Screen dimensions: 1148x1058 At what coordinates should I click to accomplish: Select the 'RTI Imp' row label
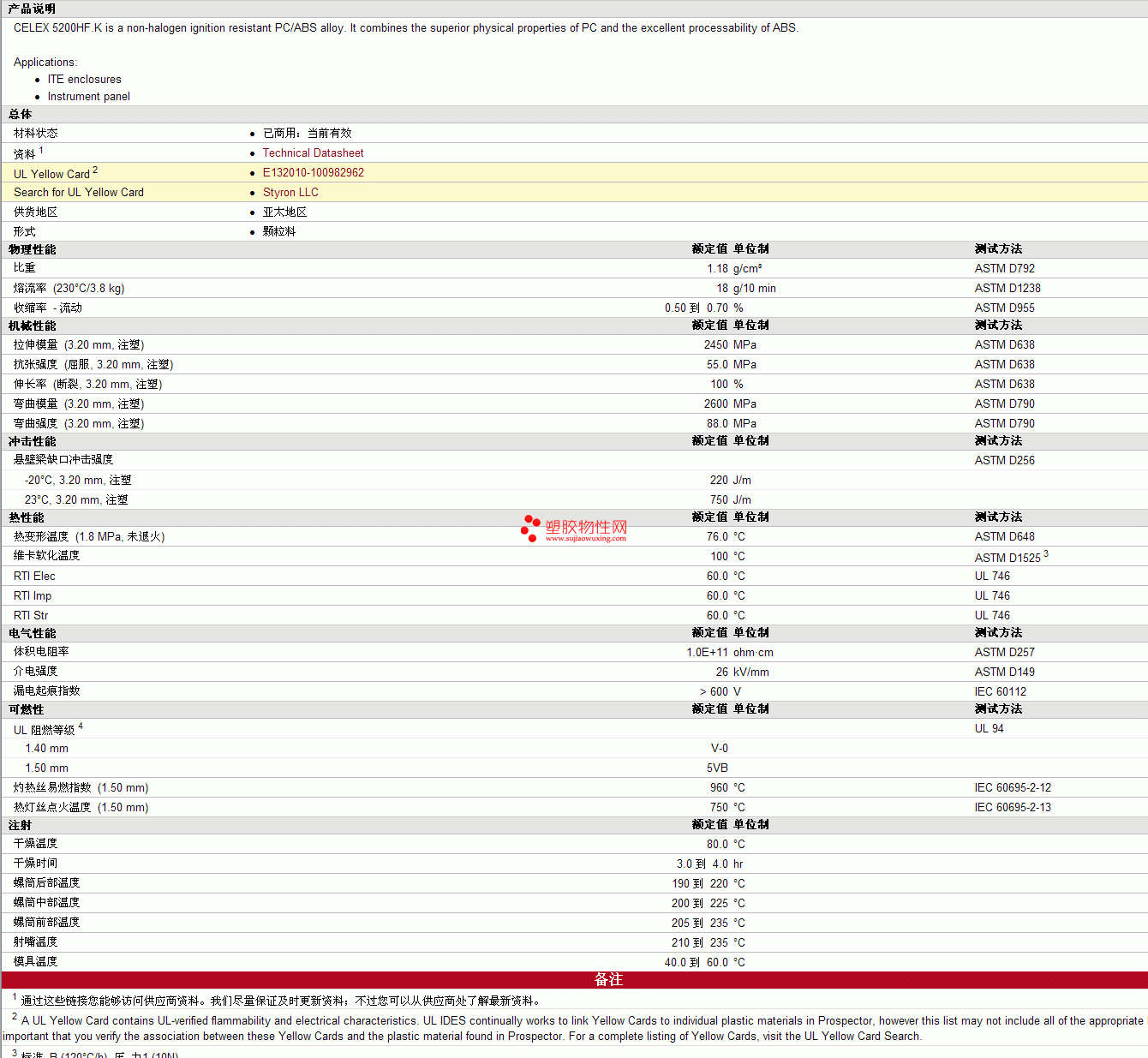(x=33, y=595)
